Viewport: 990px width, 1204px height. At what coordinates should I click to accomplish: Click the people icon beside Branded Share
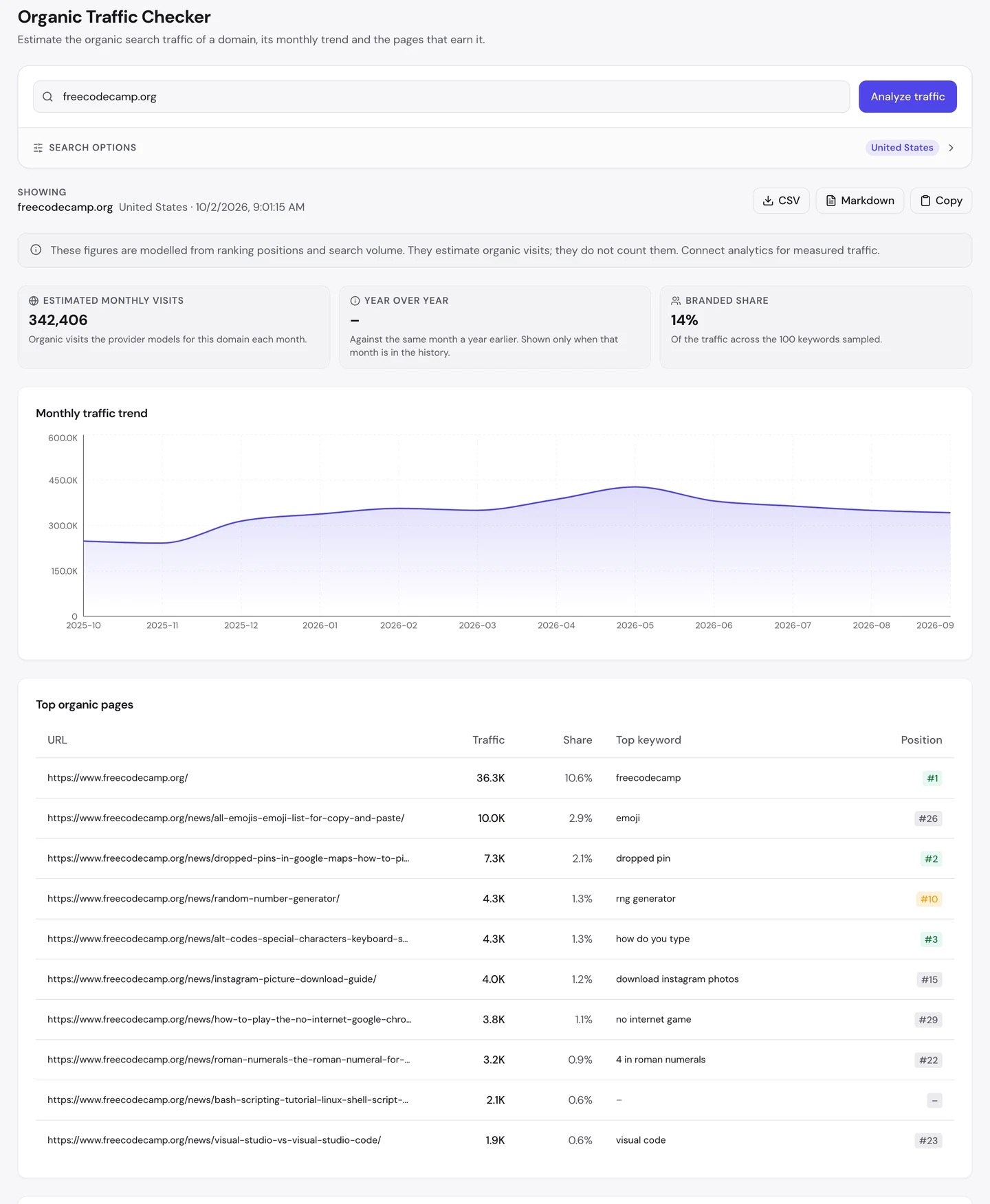point(676,301)
